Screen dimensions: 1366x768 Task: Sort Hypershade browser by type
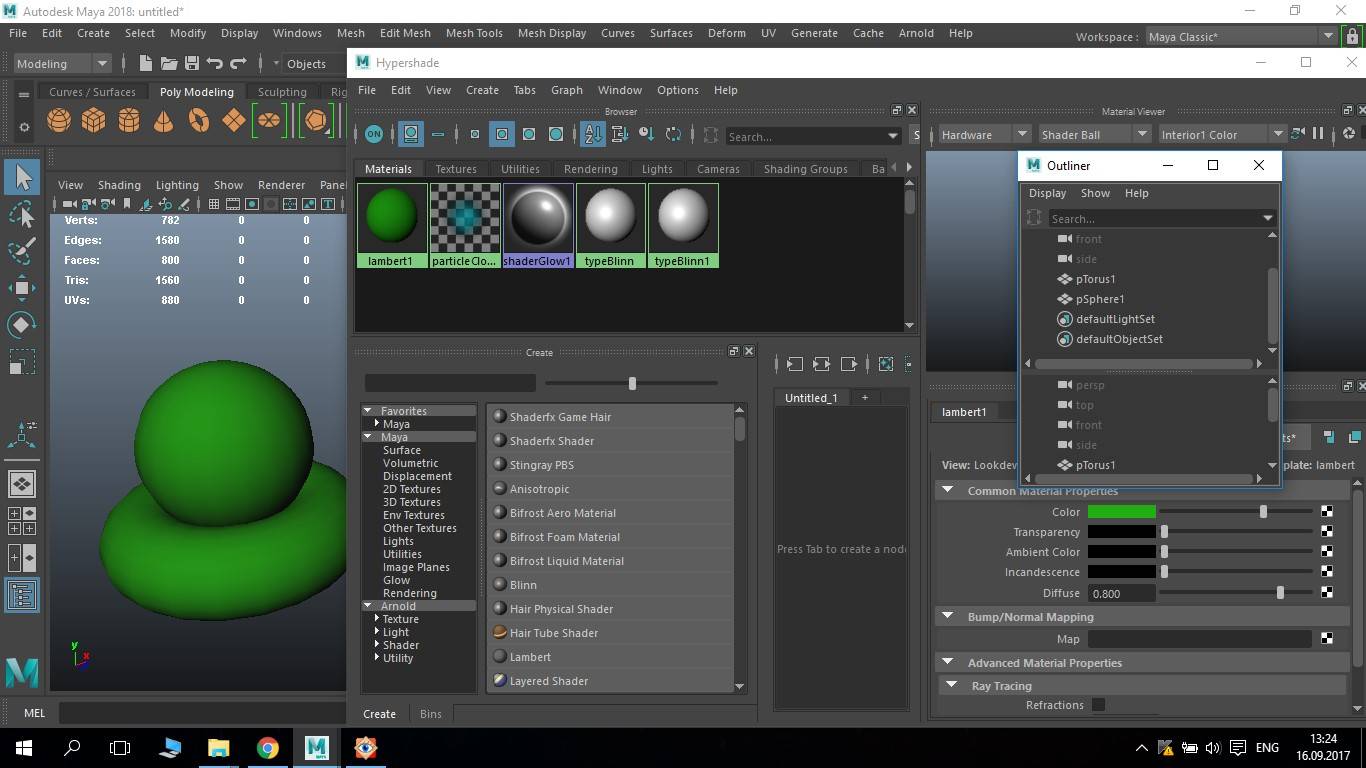[620, 134]
